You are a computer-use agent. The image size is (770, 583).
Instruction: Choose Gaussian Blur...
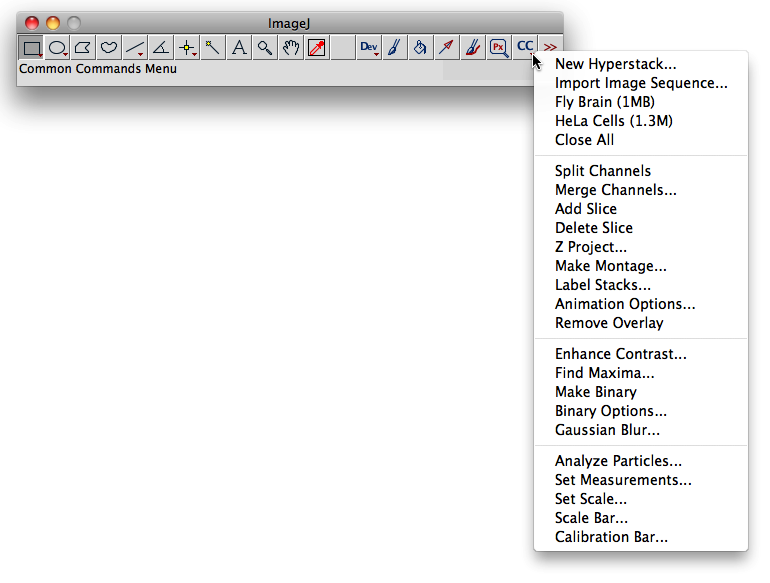(641, 430)
